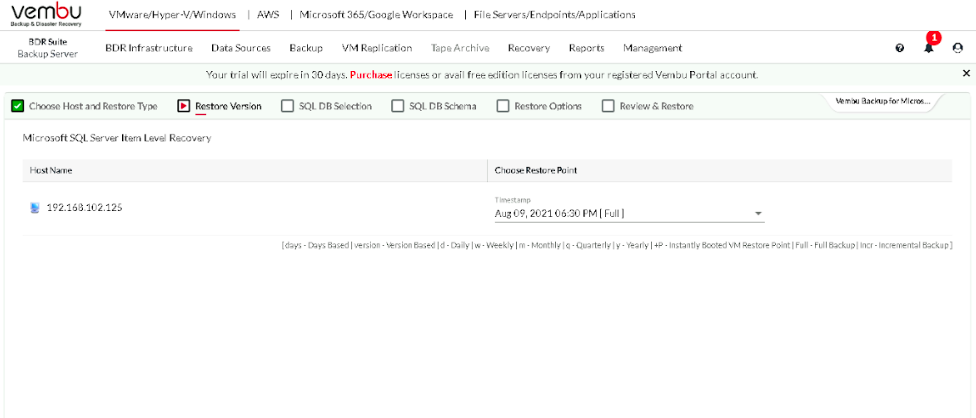Switch to the AWS tab

(268, 15)
